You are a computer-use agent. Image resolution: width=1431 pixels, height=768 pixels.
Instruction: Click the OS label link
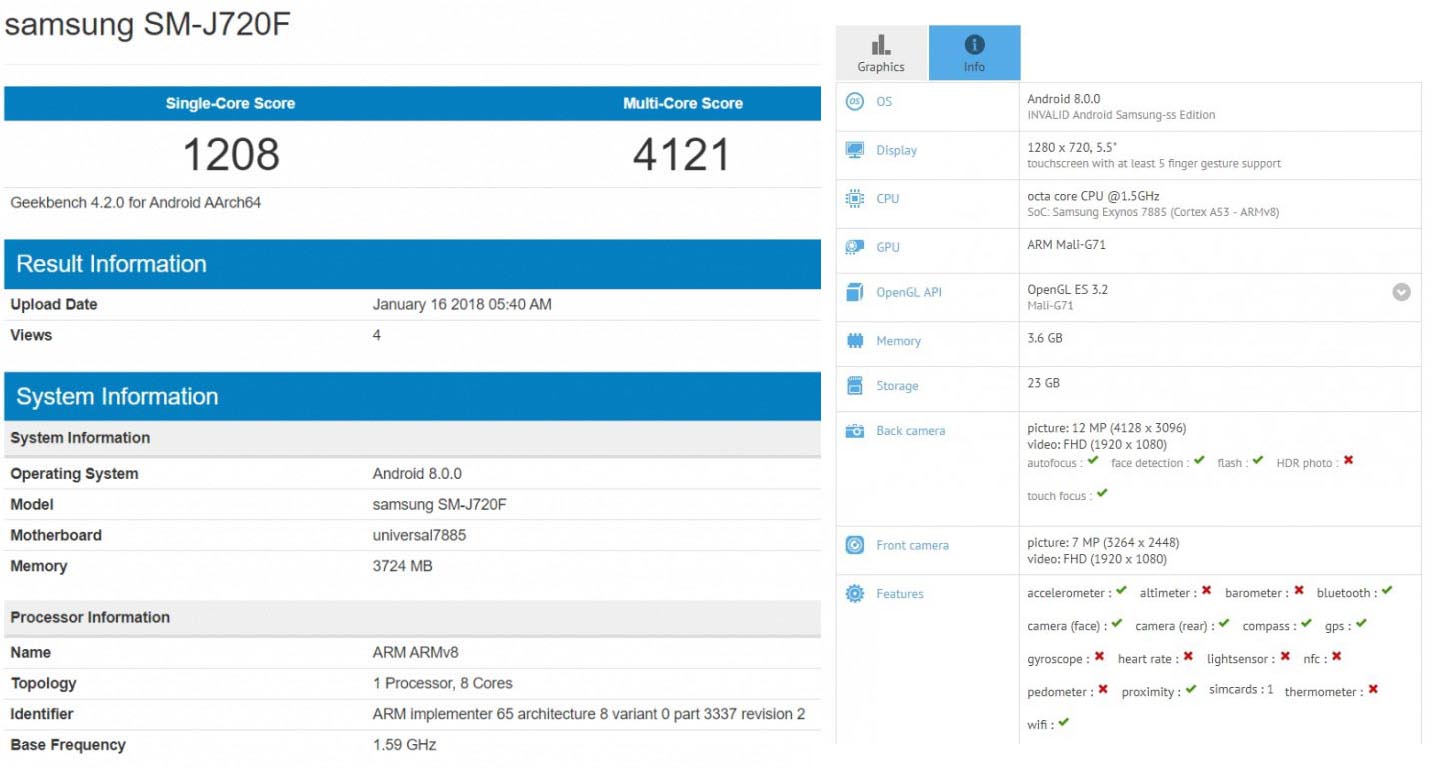point(884,101)
